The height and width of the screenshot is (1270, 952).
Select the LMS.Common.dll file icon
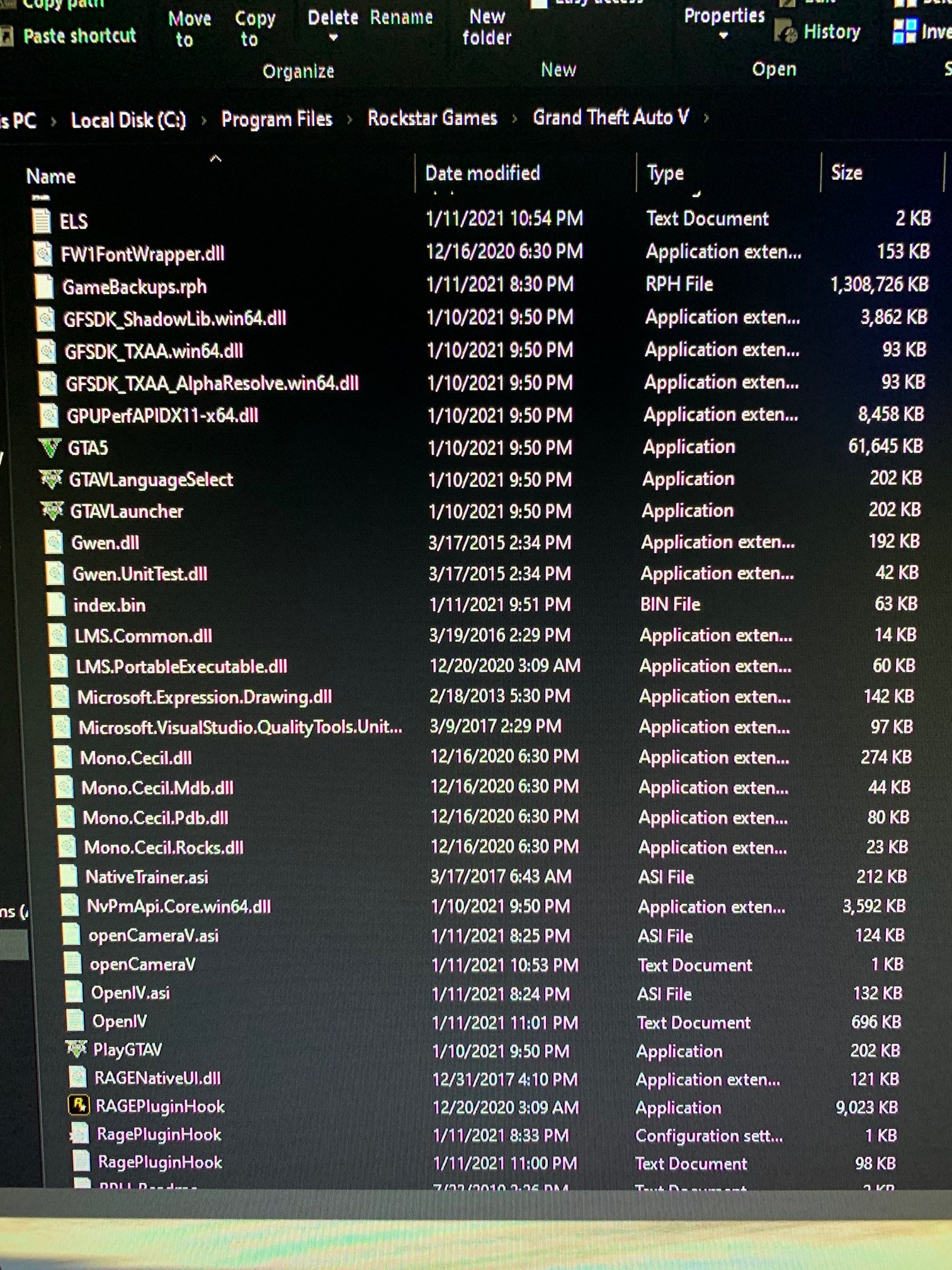click(58, 636)
